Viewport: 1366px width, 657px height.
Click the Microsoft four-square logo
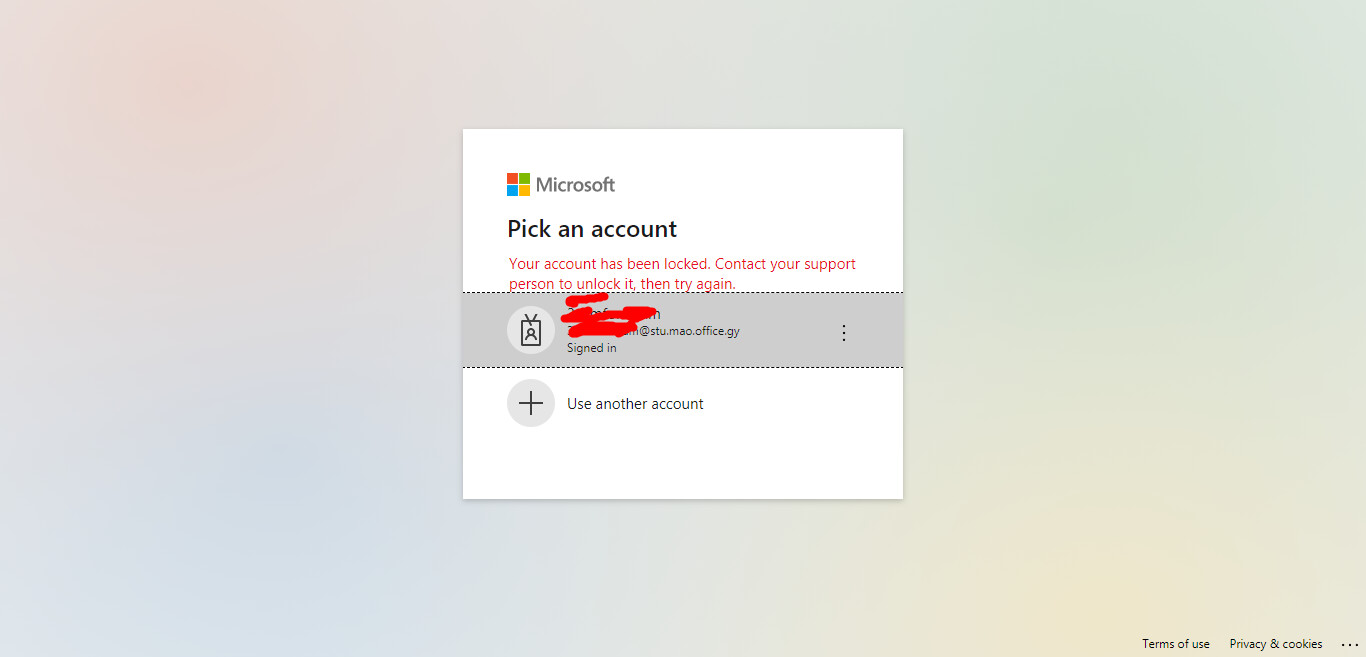(518, 184)
